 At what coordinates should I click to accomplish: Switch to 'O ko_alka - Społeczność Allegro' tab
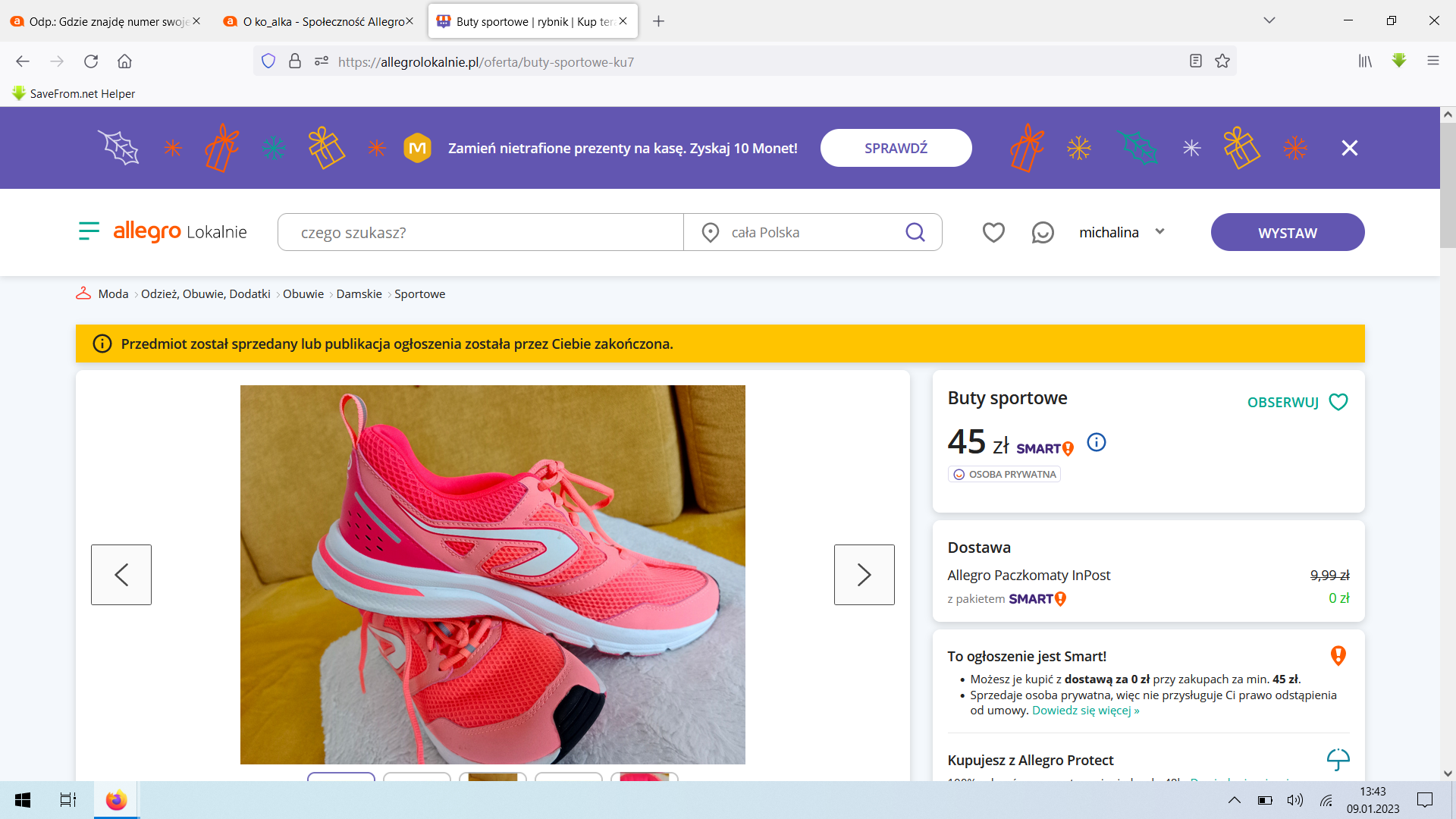318,21
